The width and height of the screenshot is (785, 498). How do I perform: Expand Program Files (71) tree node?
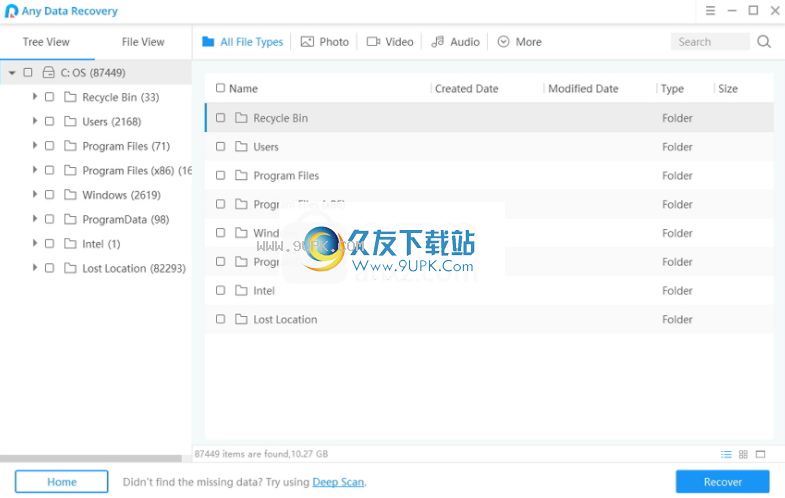[x=35, y=145]
